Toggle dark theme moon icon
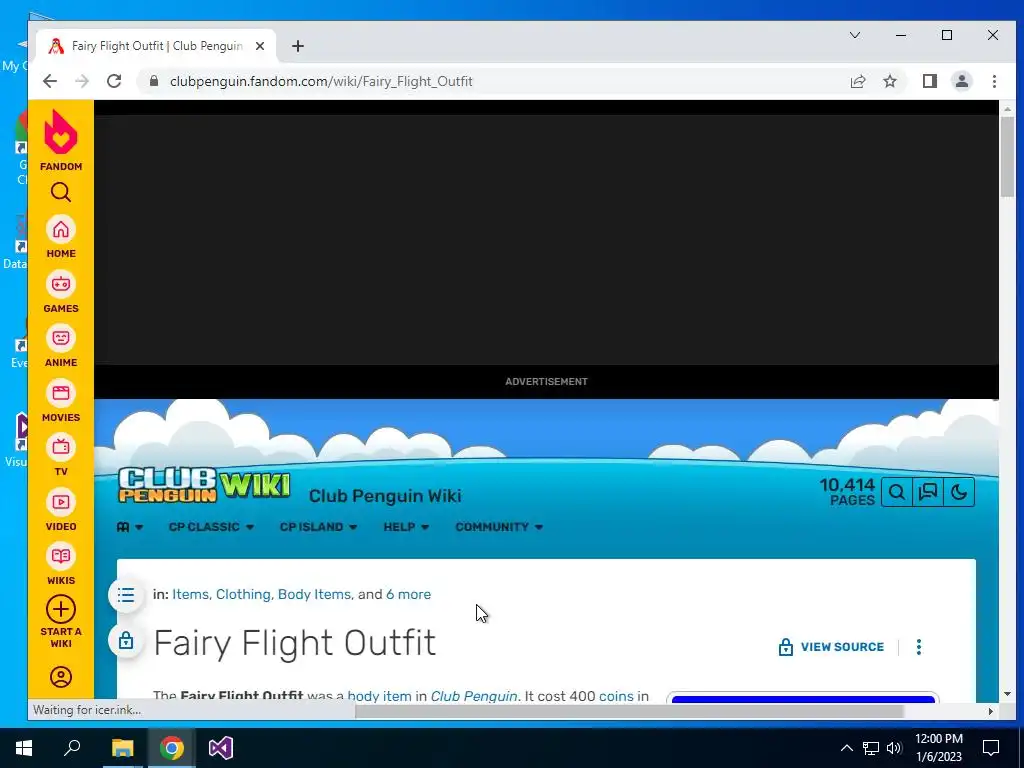 (959, 492)
